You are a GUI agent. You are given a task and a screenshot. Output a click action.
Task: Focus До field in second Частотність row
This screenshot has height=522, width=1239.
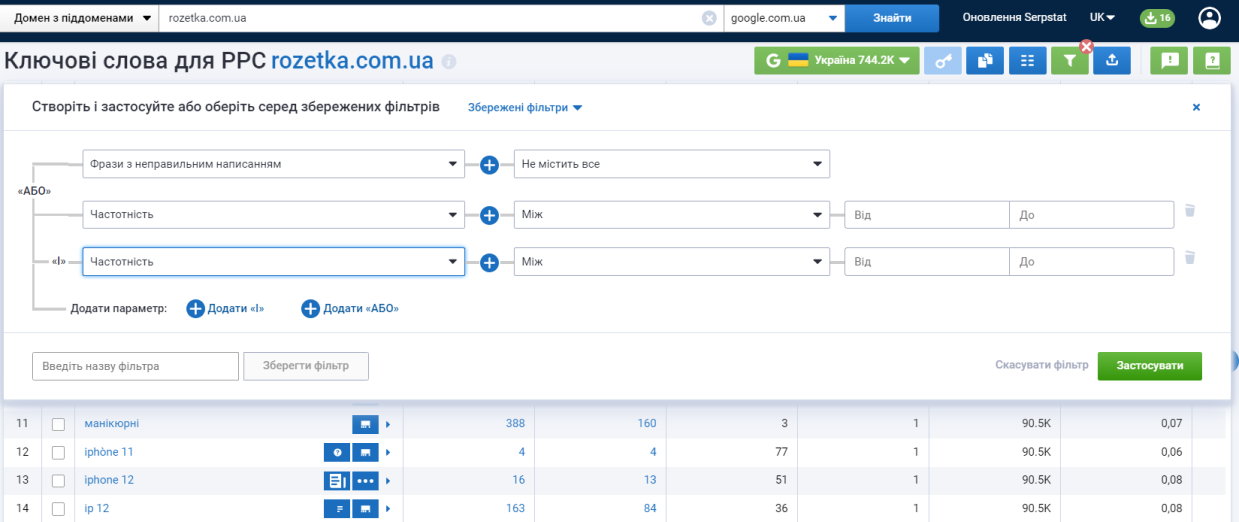click(1092, 262)
